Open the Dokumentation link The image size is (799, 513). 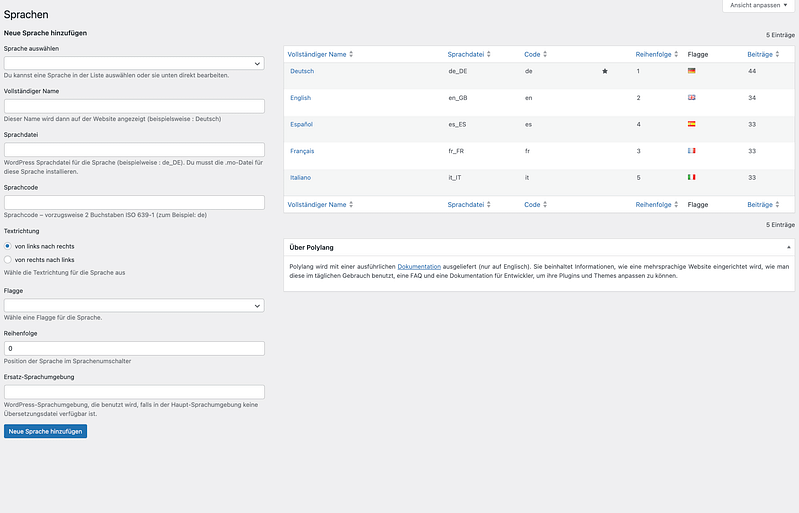click(x=418, y=267)
